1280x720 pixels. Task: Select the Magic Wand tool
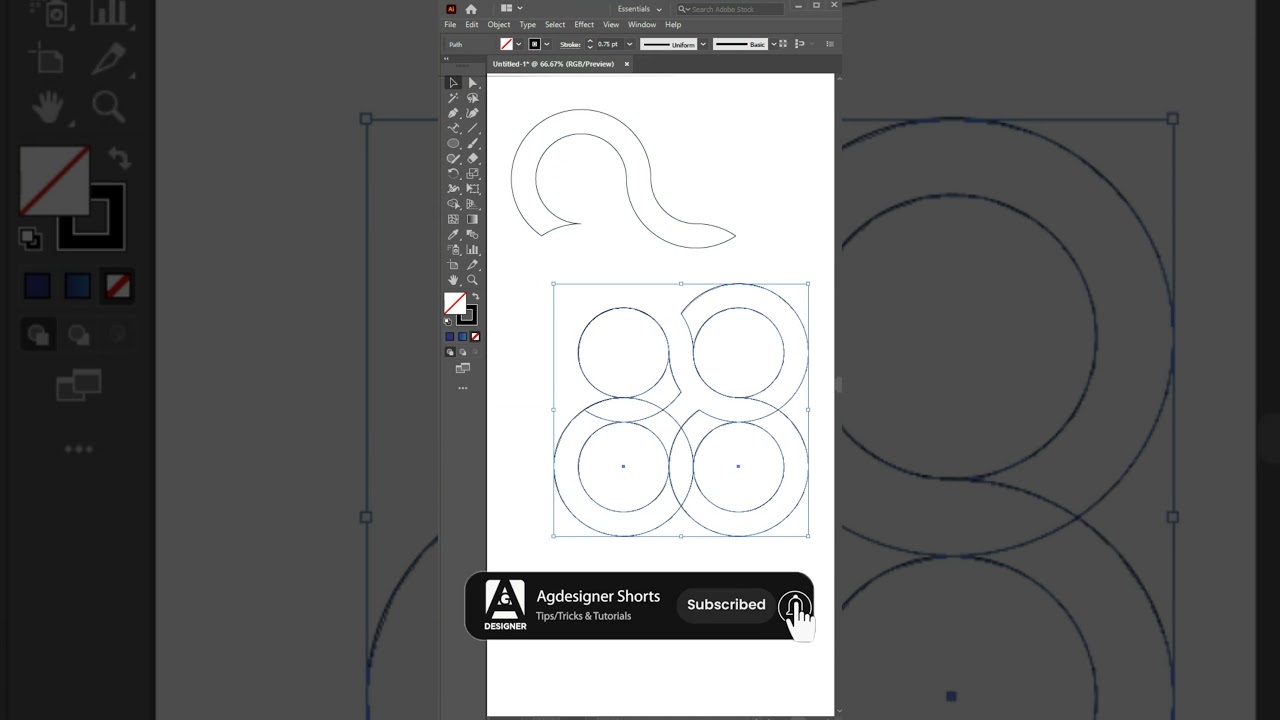coord(453,98)
